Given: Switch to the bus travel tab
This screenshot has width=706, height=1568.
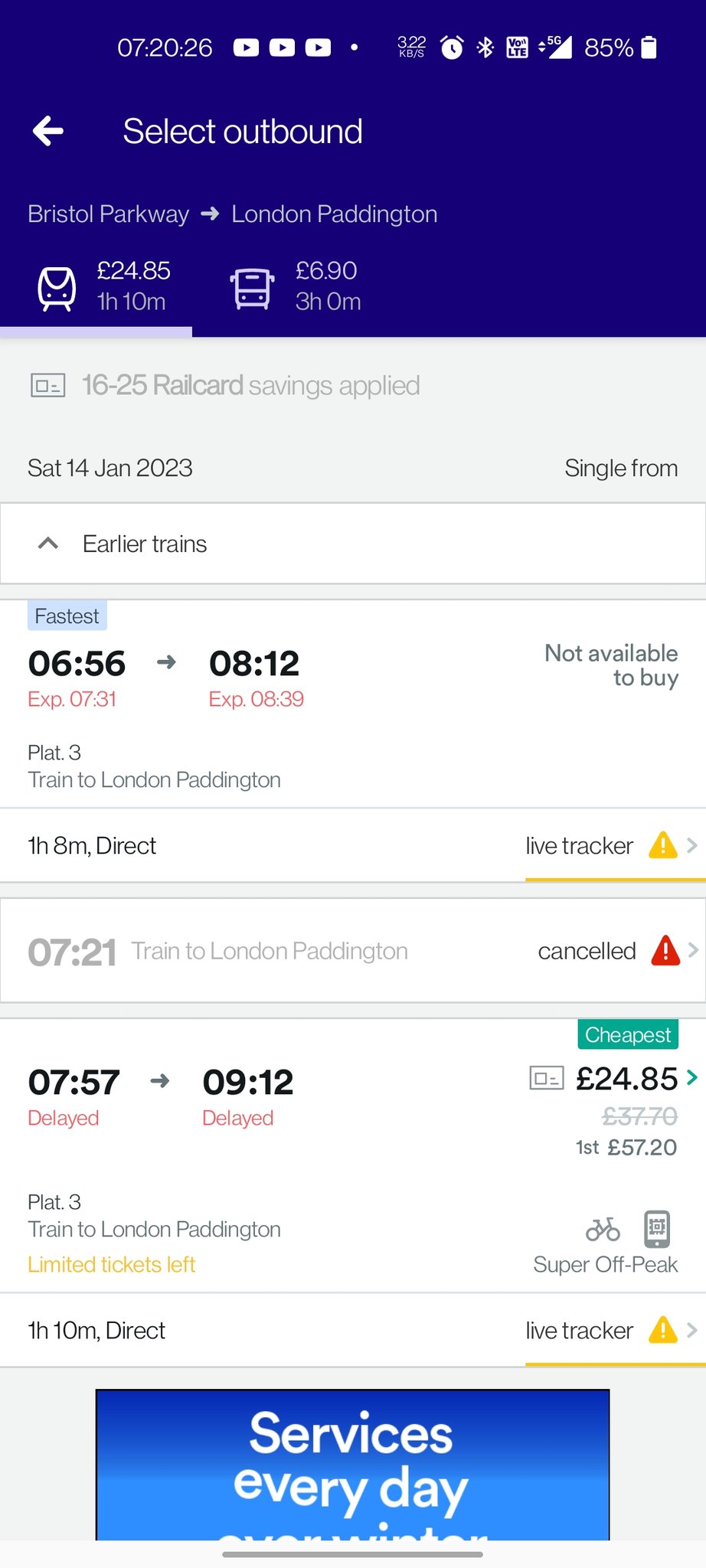Looking at the screenshot, I should 296,287.
